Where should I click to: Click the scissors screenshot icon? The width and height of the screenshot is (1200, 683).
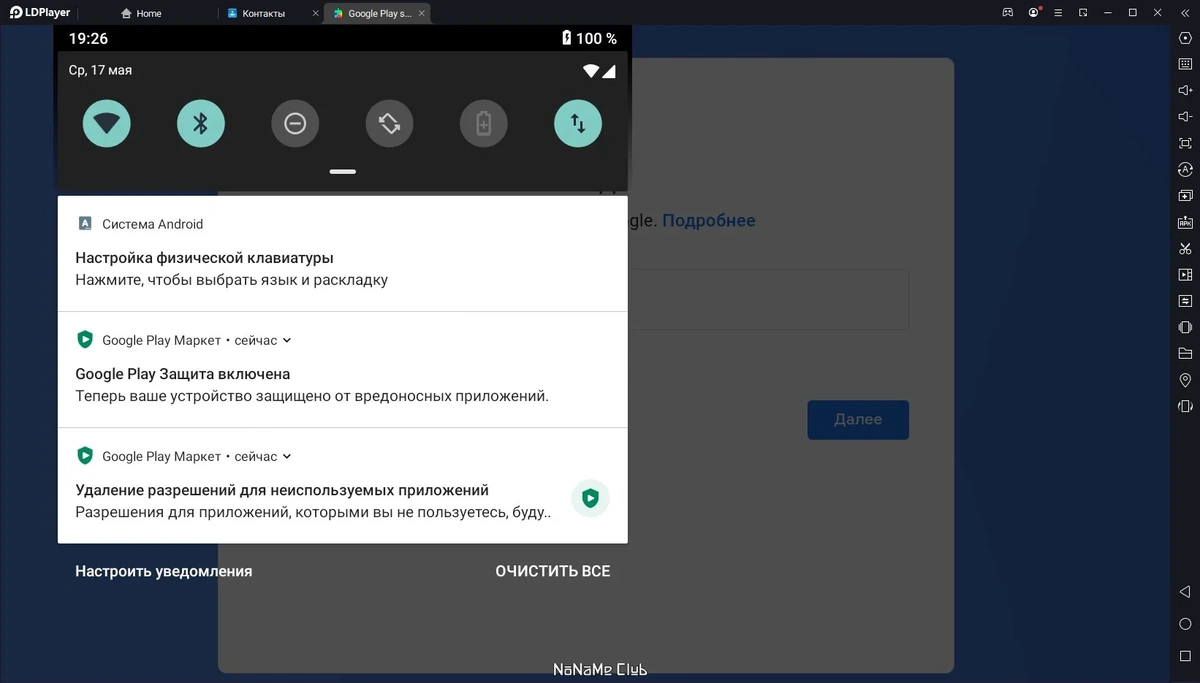pyautogui.click(x=1185, y=248)
